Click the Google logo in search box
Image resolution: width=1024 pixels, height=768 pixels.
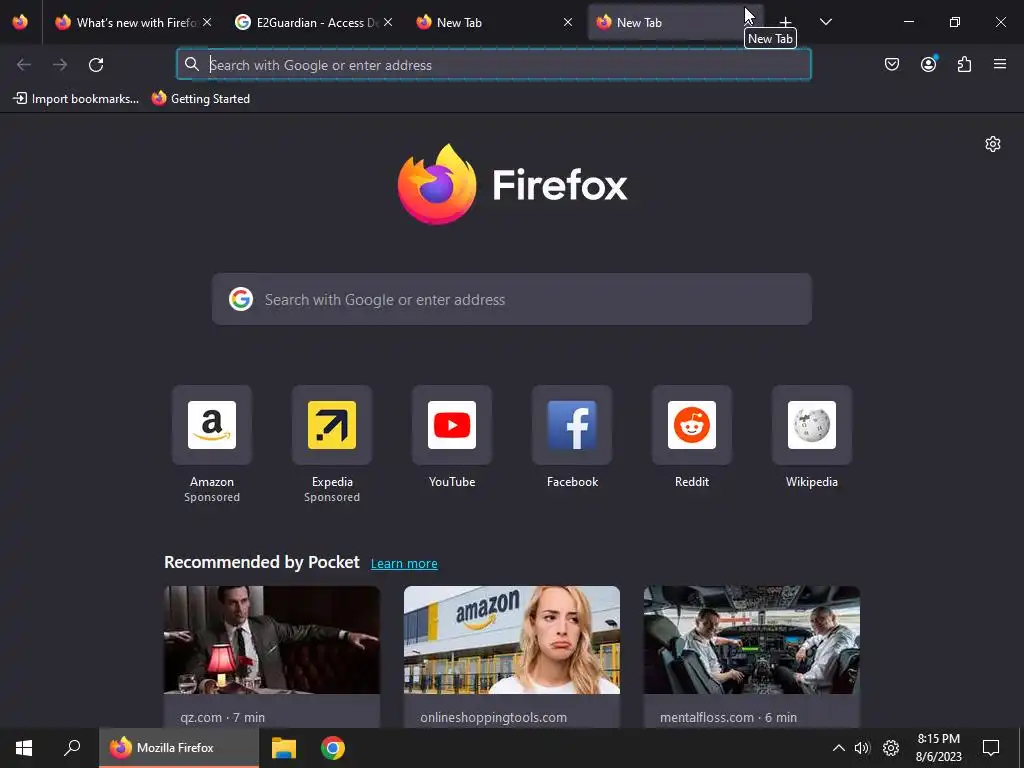(241, 299)
